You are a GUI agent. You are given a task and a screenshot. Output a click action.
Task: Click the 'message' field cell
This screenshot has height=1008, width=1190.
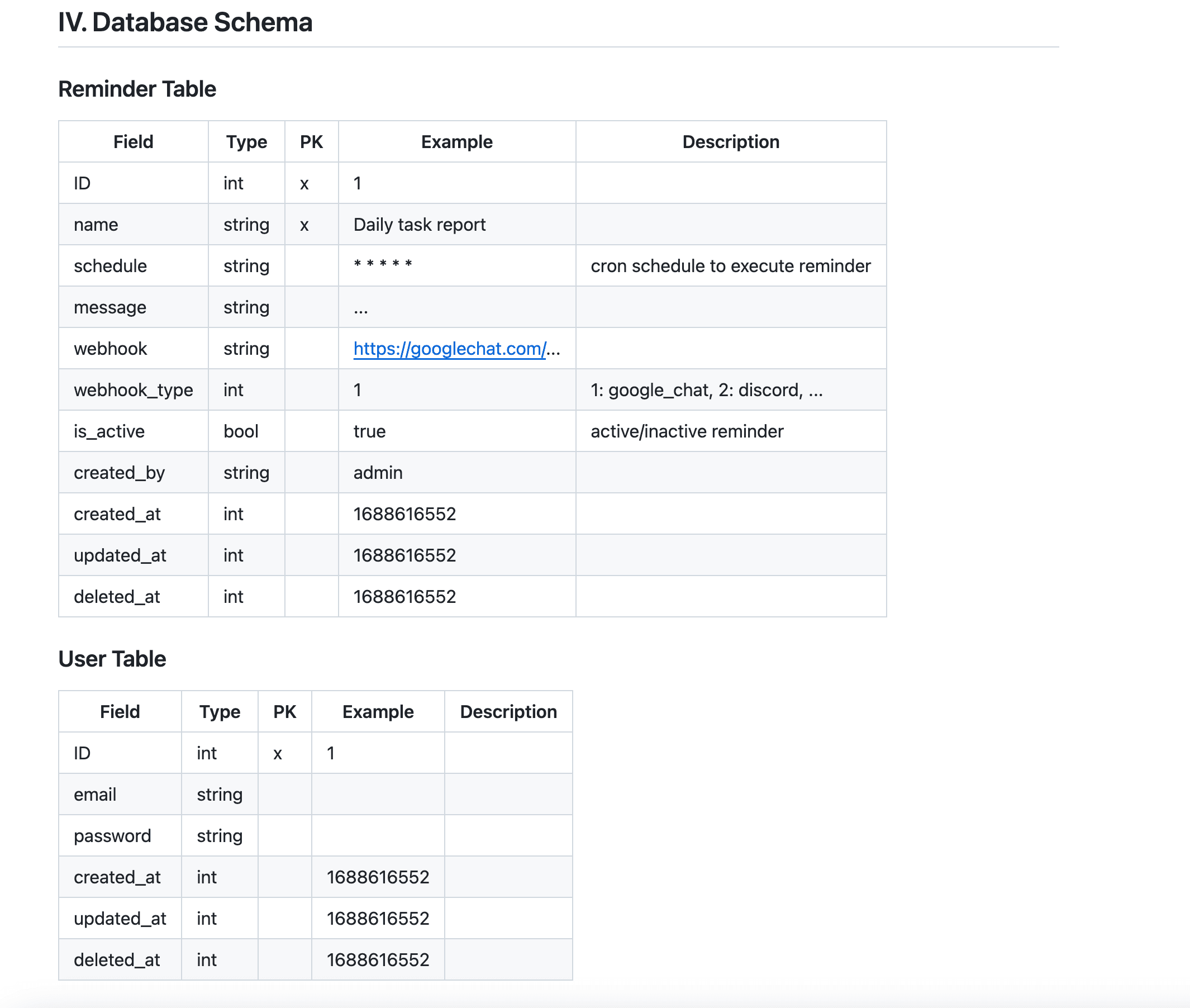(134, 307)
